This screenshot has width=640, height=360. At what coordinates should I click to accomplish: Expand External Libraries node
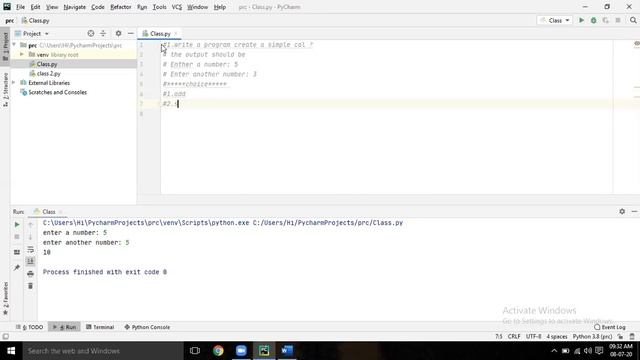[x=14, y=83]
